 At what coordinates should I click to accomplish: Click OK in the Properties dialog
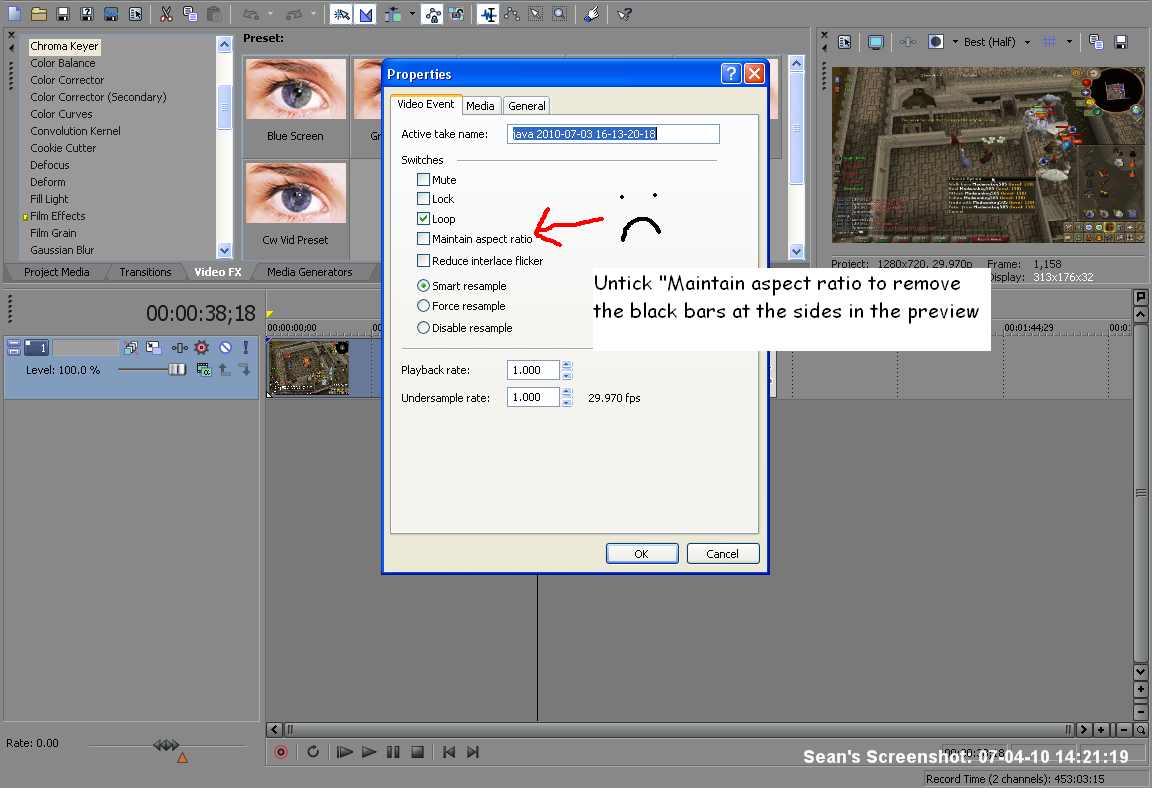[x=642, y=554]
